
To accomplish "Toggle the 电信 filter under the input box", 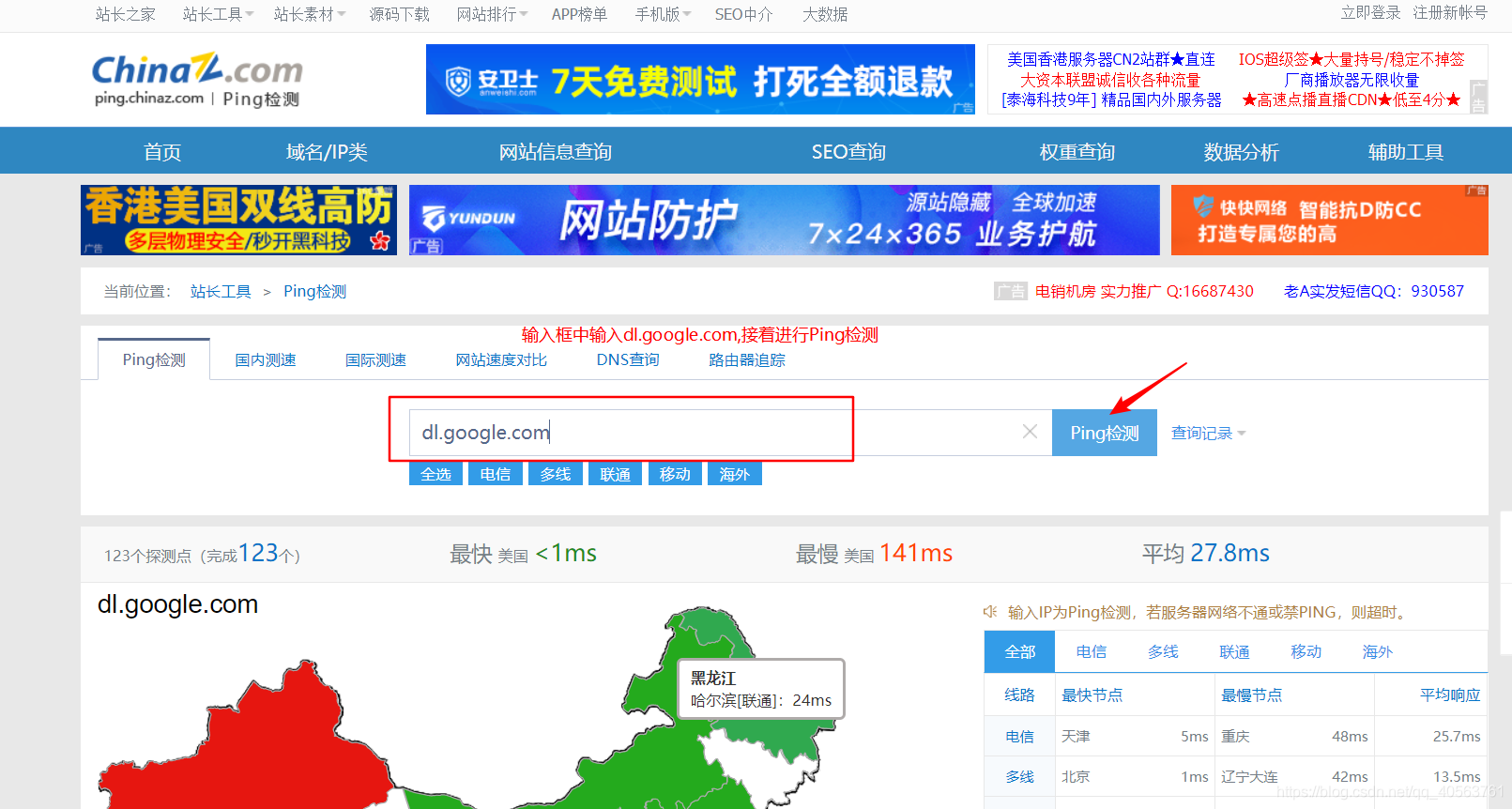I will (496, 474).
